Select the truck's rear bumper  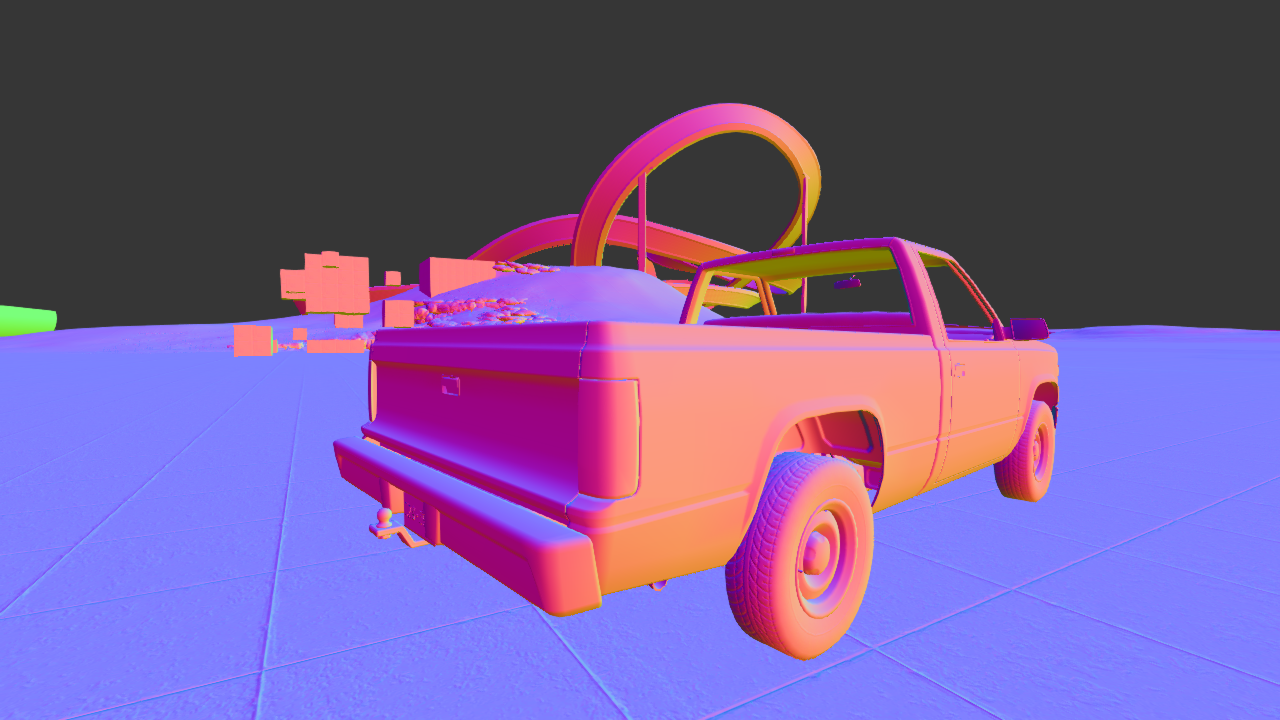tap(467, 525)
